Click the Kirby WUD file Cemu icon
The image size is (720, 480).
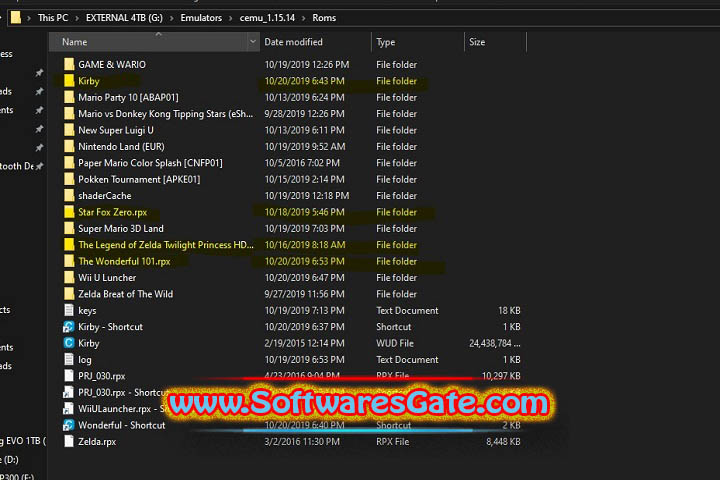[x=68, y=343]
